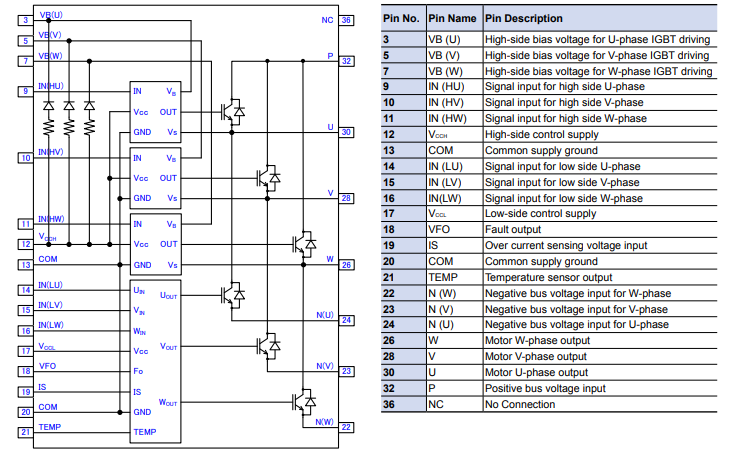
Task: Click "Signal input for high side U-phase"
Action: (565, 87)
